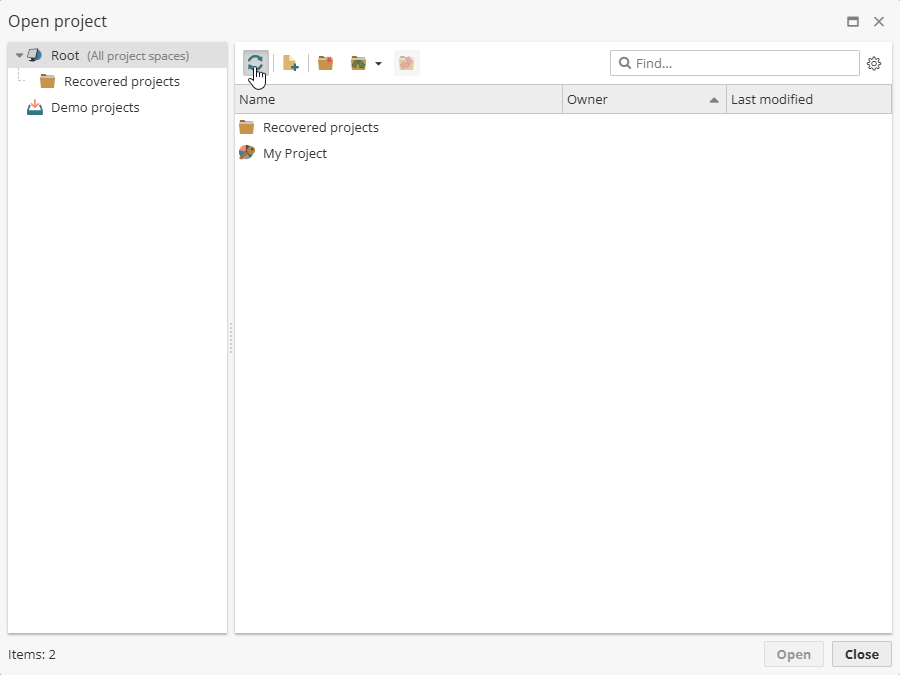Click the Demo projects inbox icon

click(x=33, y=107)
